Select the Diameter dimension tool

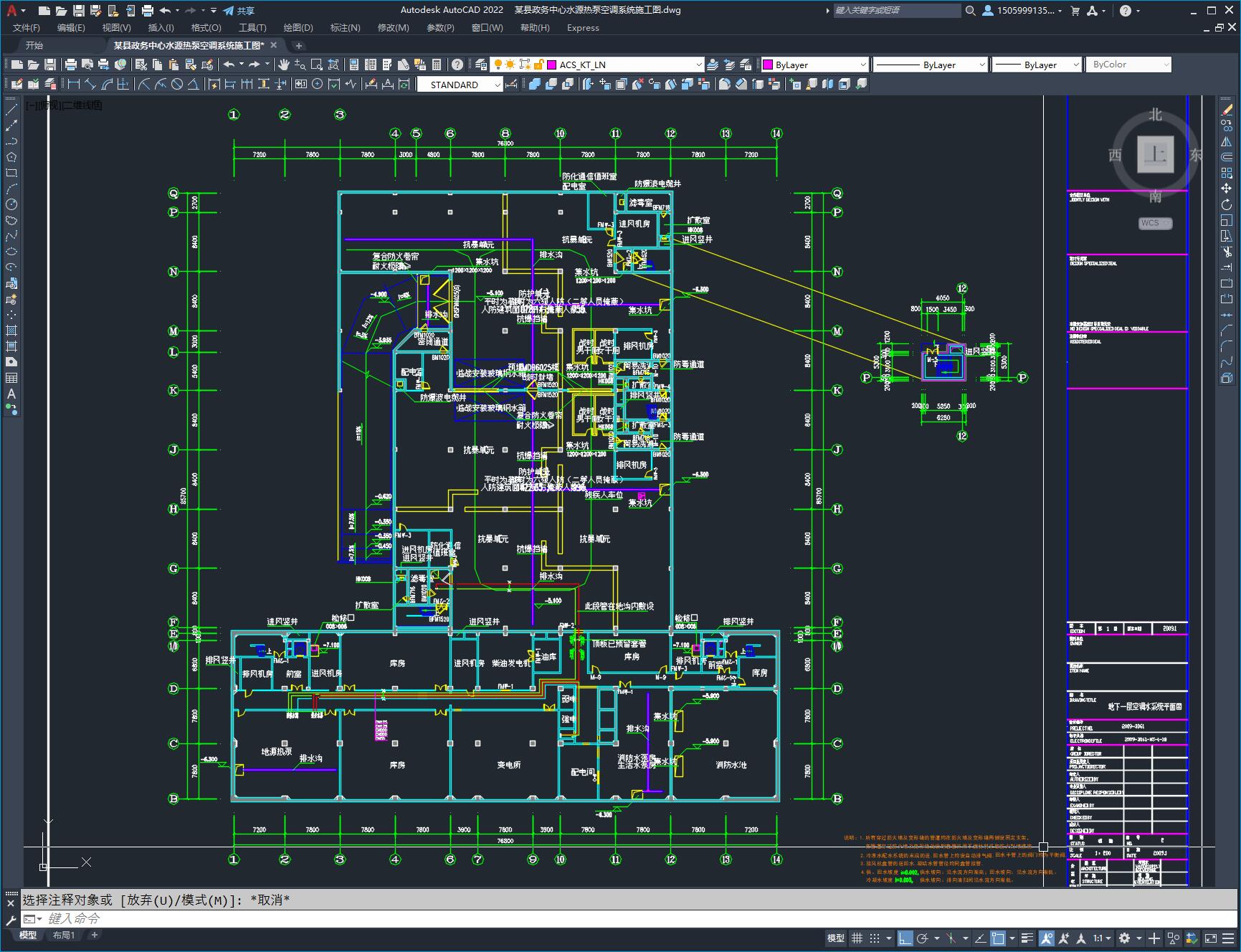click(x=177, y=85)
